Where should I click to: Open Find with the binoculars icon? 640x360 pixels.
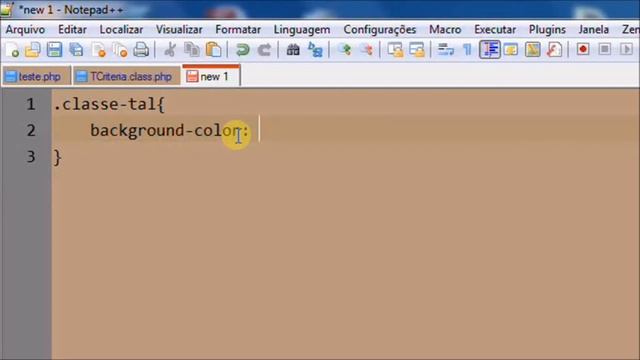pos(293,50)
